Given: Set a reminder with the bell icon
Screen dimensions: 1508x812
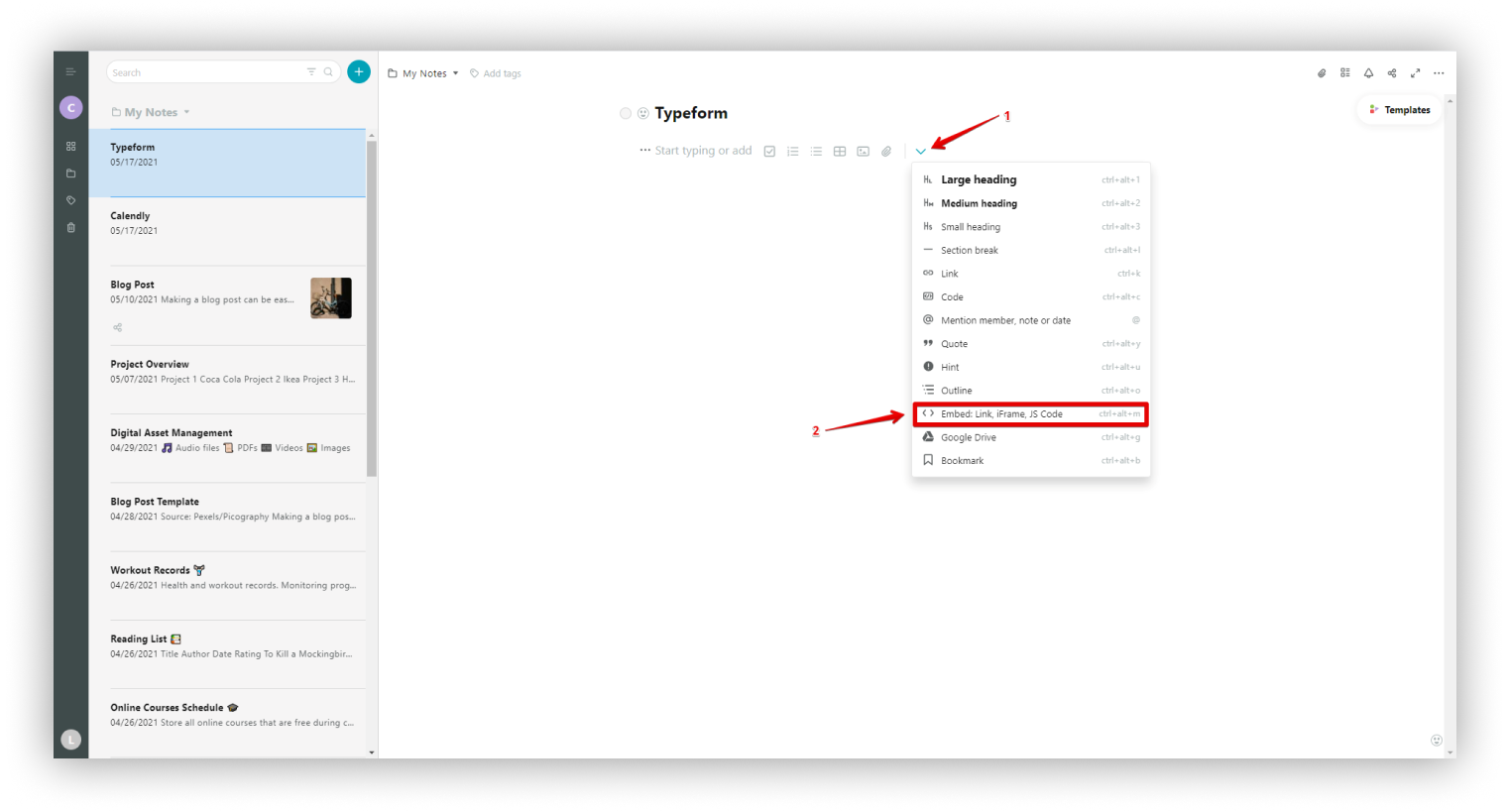Looking at the screenshot, I should [x=1368, y=73].
